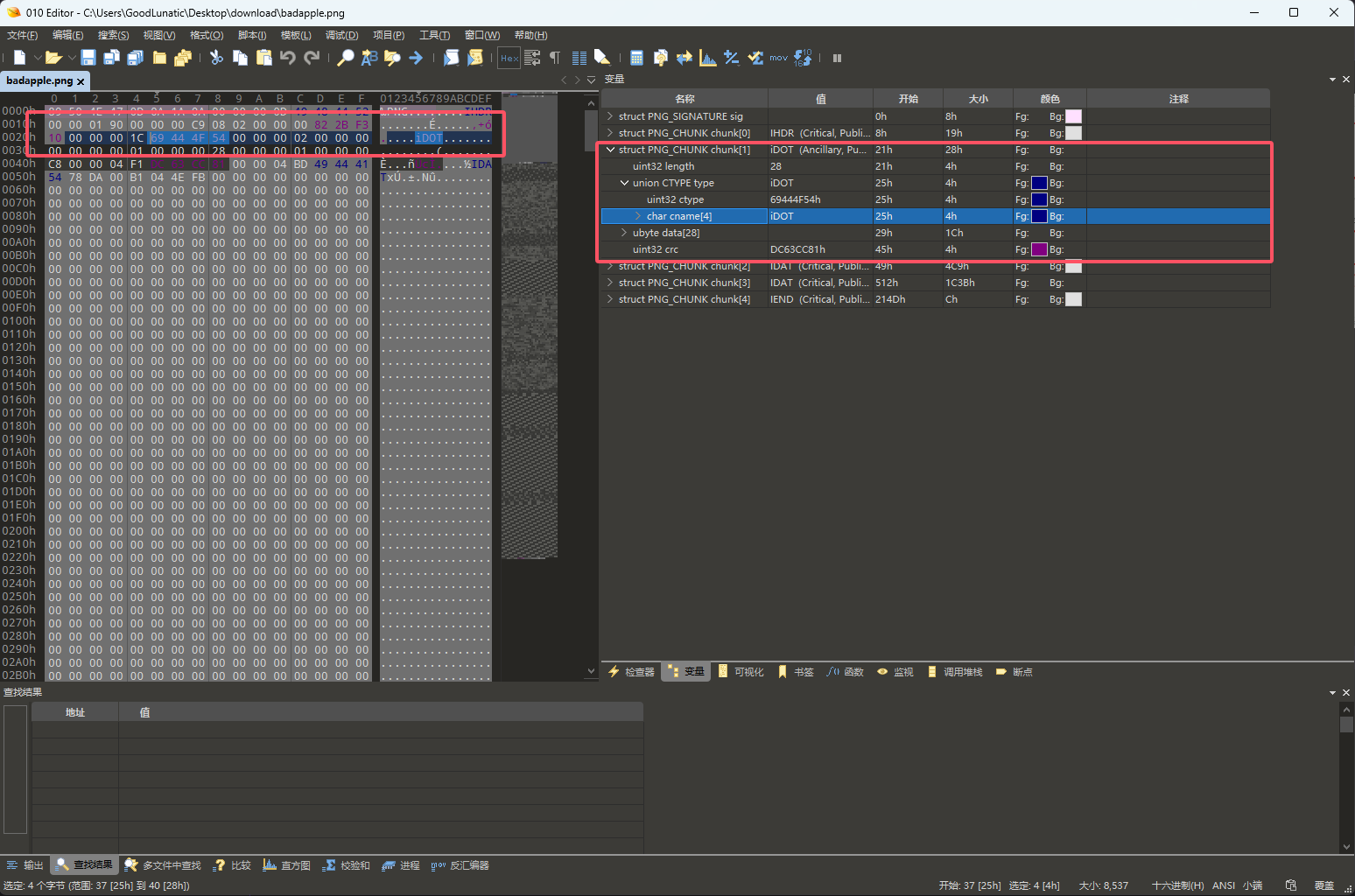Screen dimensions: 1355x896
Task: Toggle show whitespace pilcrow icon
Action: [555, 58]
